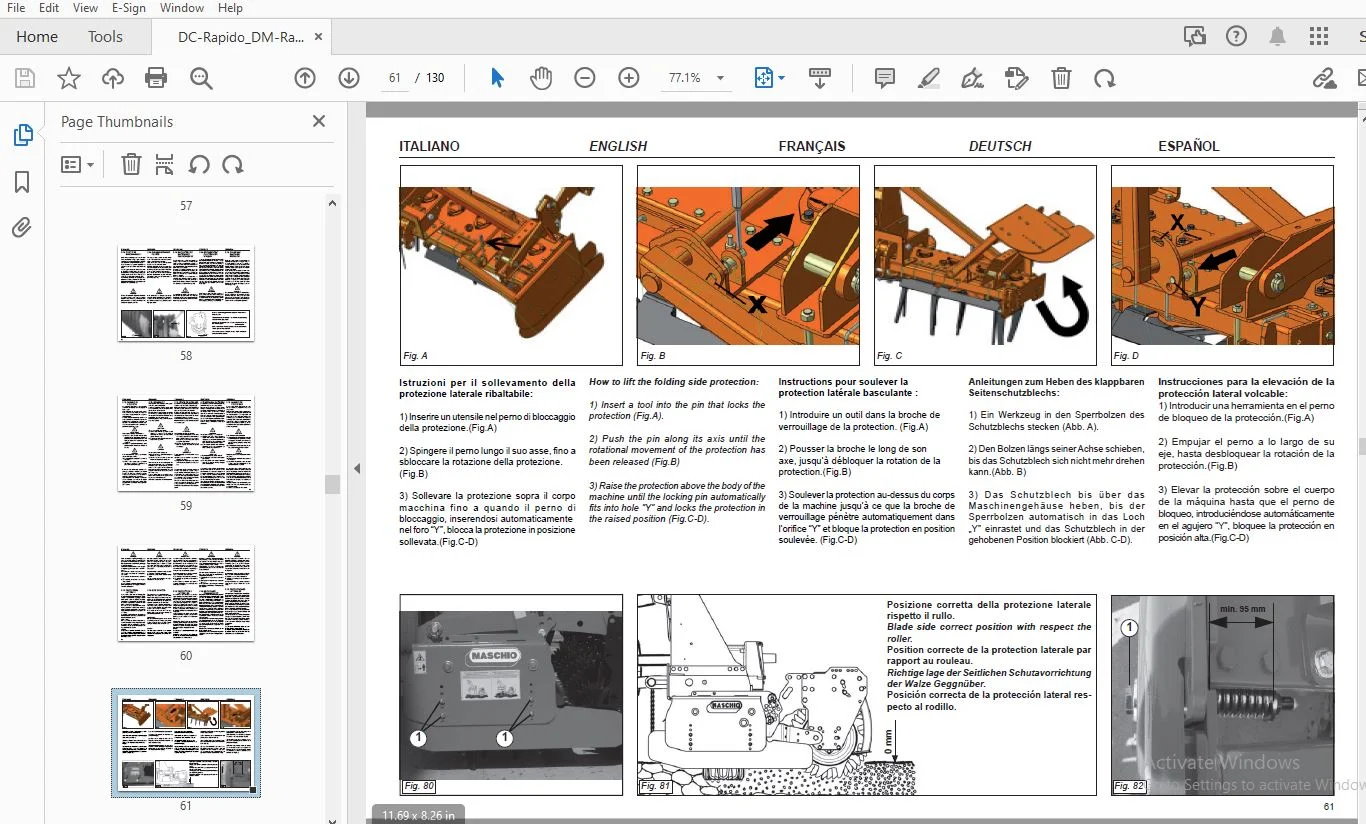Collapse the left navigation pane arrow
This screenshot has width=1366, height=824.
(357, 468)
